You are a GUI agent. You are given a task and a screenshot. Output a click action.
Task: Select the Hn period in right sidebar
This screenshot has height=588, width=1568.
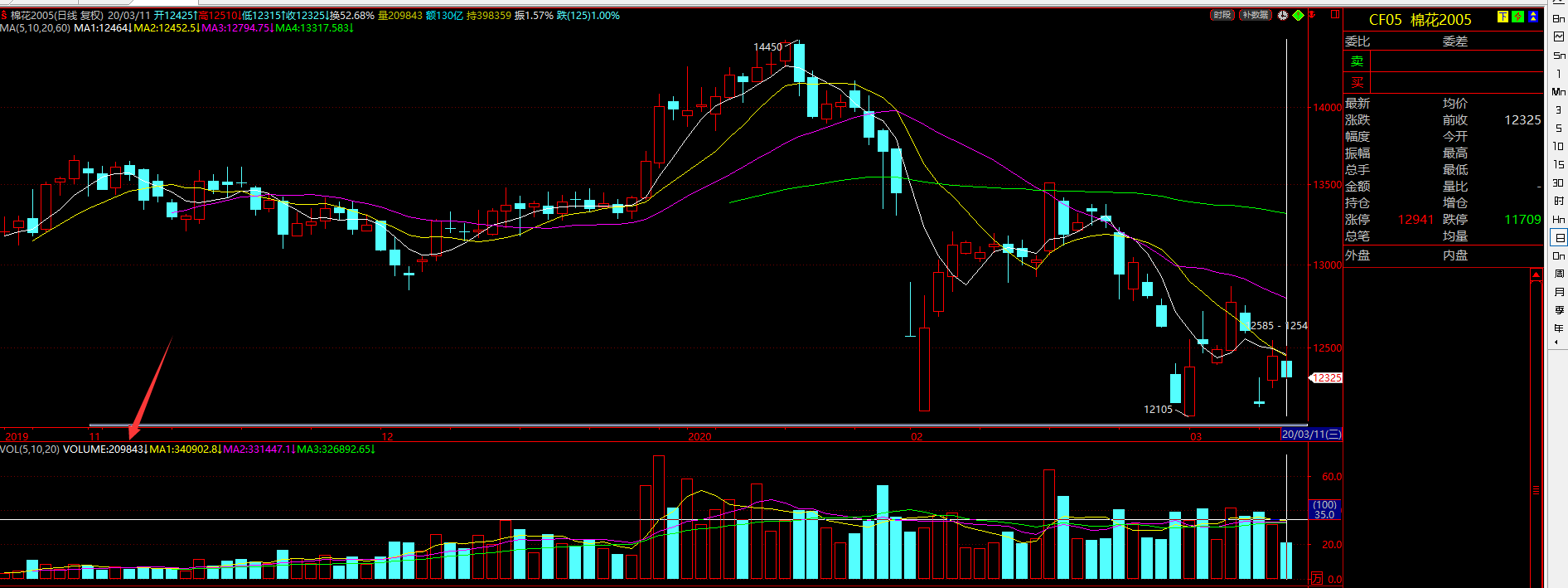[x=1559, y=219]
